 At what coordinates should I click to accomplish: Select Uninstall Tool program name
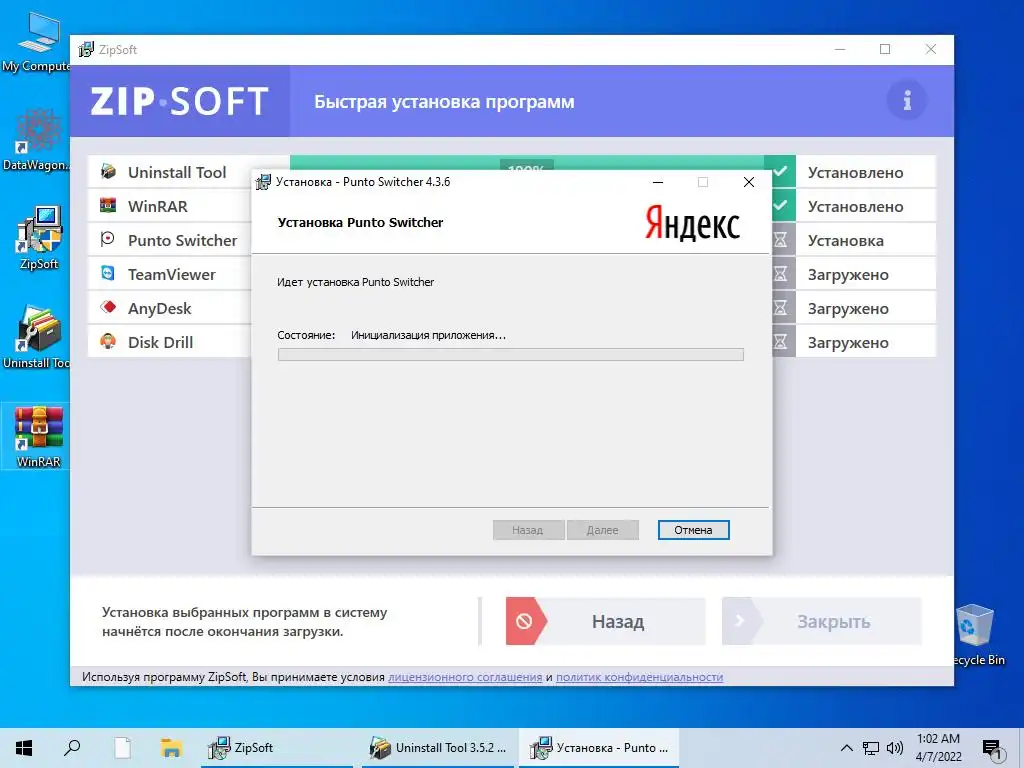point(177,172)
